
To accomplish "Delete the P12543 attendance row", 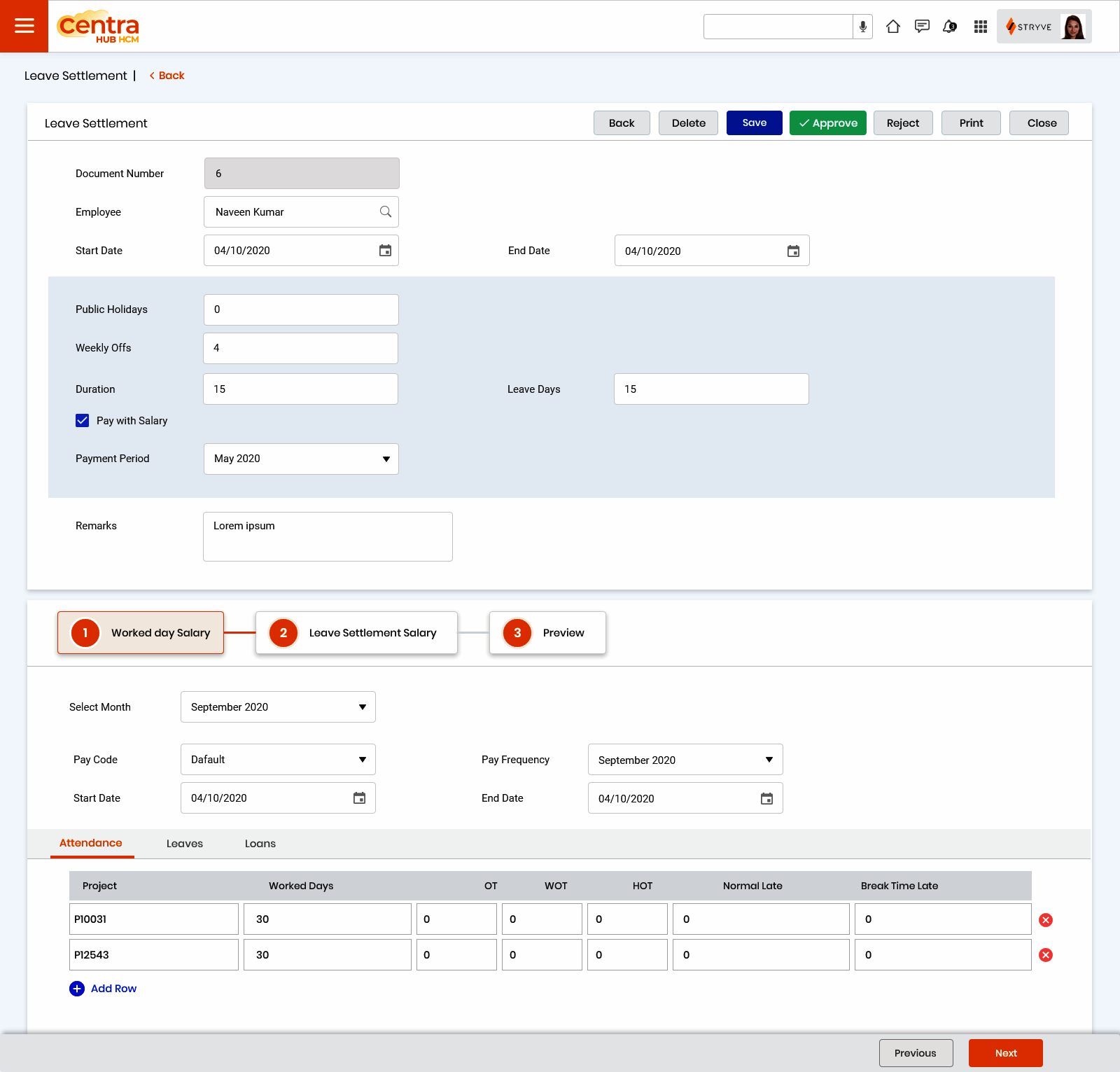I will coord(1046,955).
